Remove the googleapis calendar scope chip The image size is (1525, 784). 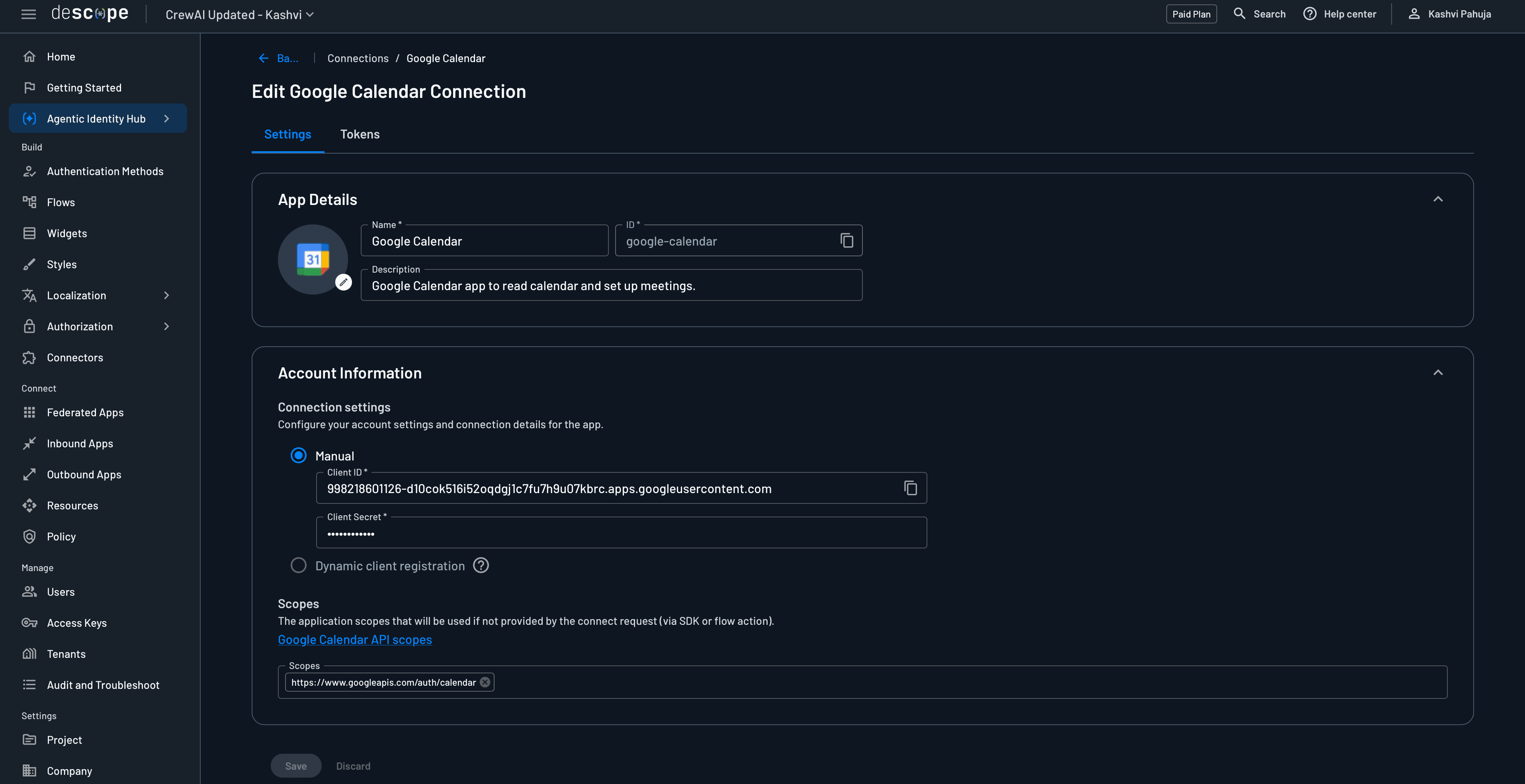tap(485, 682)
